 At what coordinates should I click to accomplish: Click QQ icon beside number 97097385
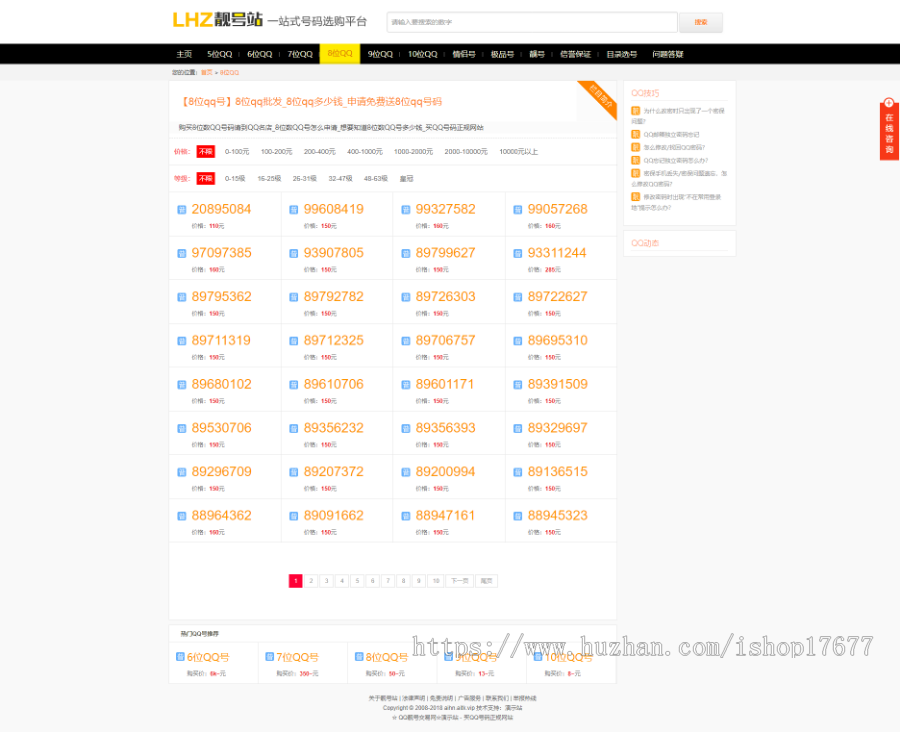click(x=181, y=253)
